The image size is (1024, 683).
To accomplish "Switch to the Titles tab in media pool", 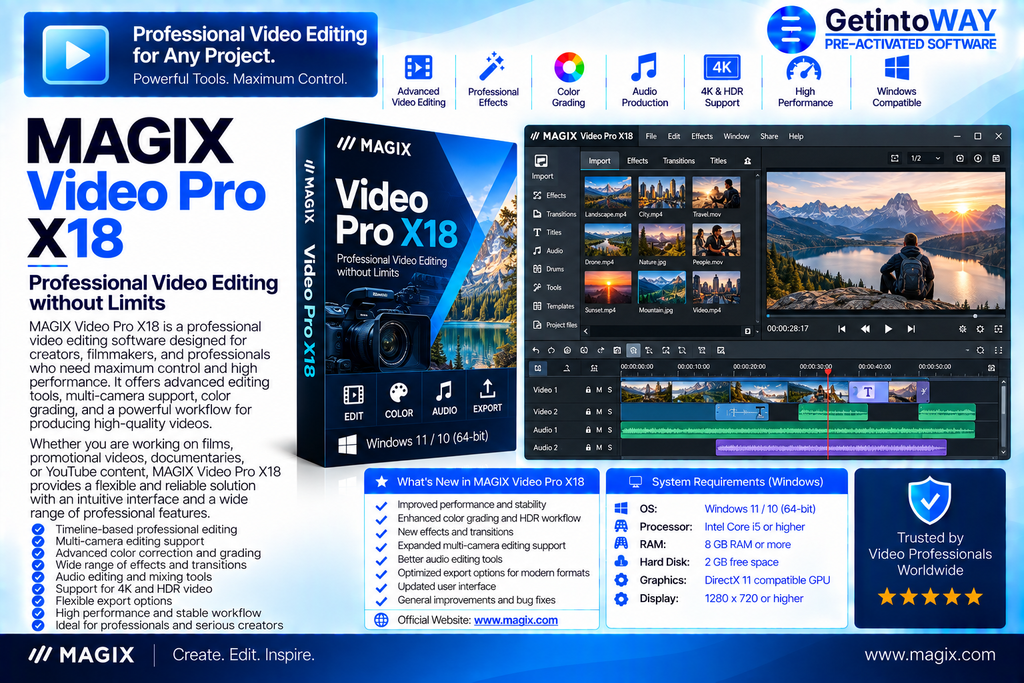I will pos(718,161).
